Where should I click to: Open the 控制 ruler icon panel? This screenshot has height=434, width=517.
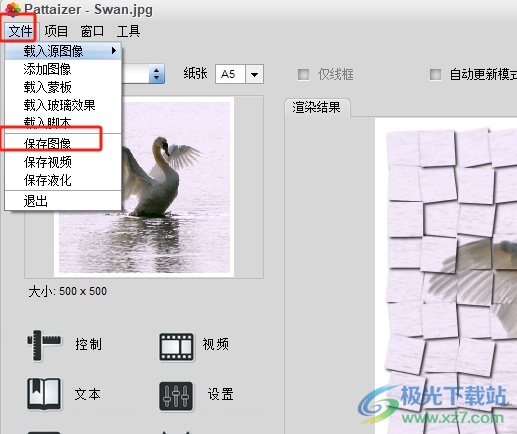click(x=44, y=345)
